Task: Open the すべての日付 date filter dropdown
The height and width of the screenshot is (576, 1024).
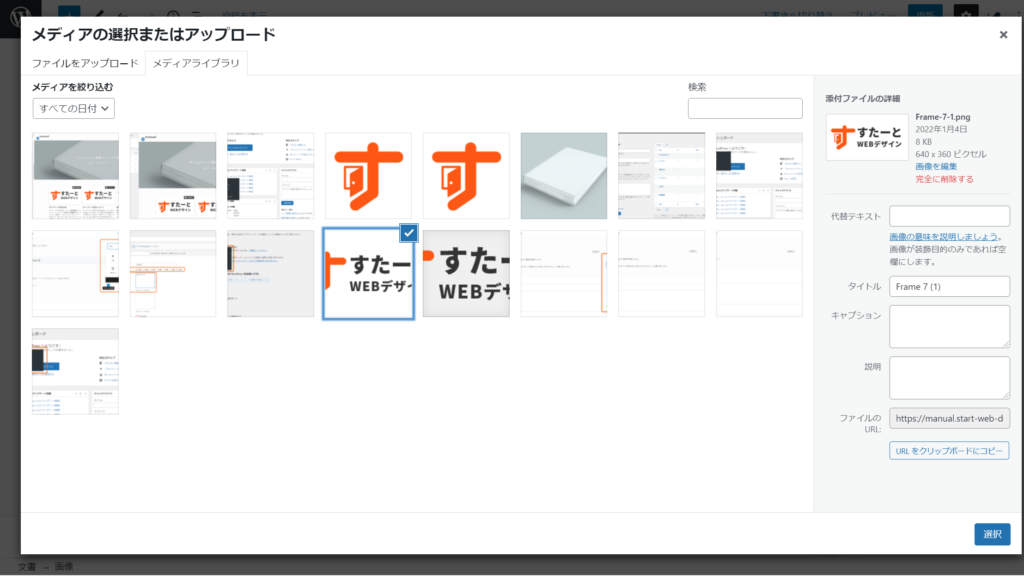Action: click(x=74, y=108)
